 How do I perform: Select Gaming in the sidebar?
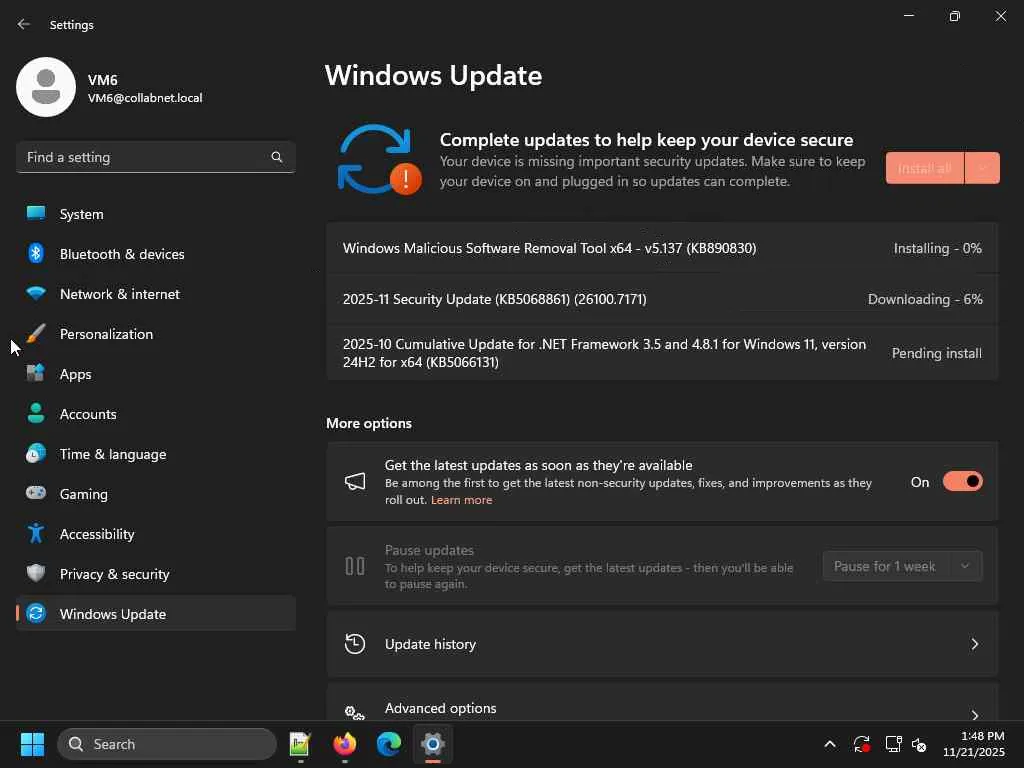tap(156, 494)
